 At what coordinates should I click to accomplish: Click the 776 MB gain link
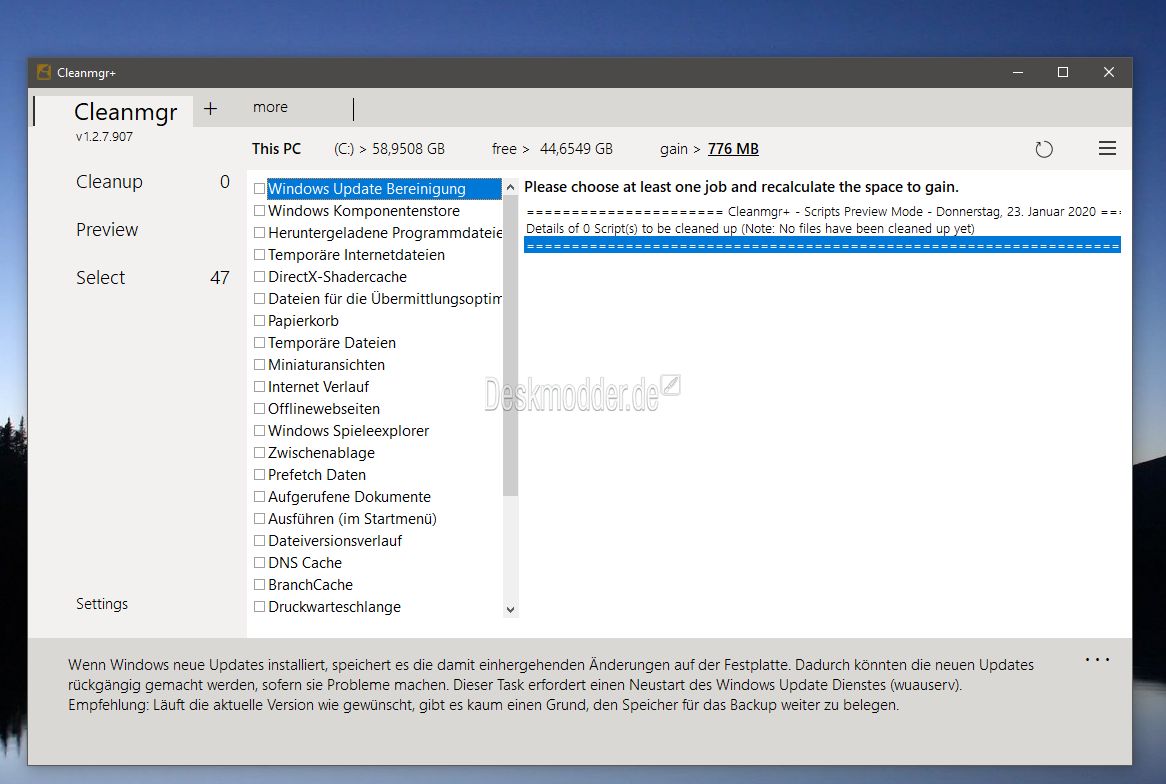[x=733, y=149]
